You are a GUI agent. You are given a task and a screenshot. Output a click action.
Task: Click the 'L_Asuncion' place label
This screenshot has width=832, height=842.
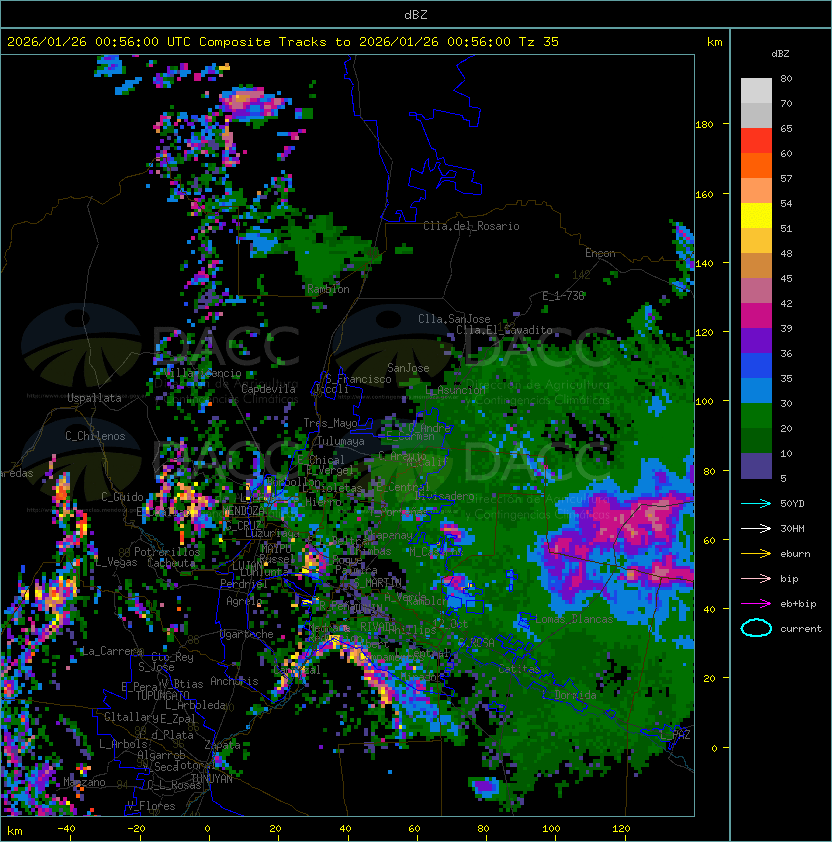pos(455,390)
